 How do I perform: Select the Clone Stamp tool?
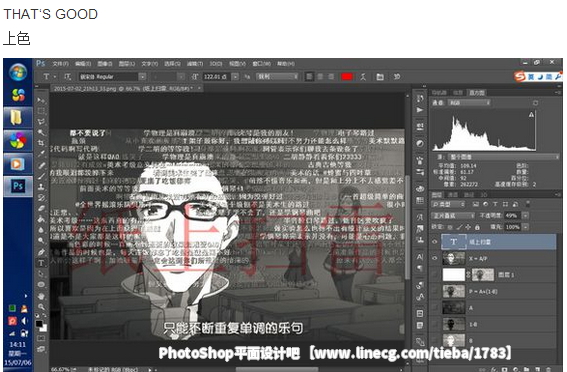[x=41, y=187]
